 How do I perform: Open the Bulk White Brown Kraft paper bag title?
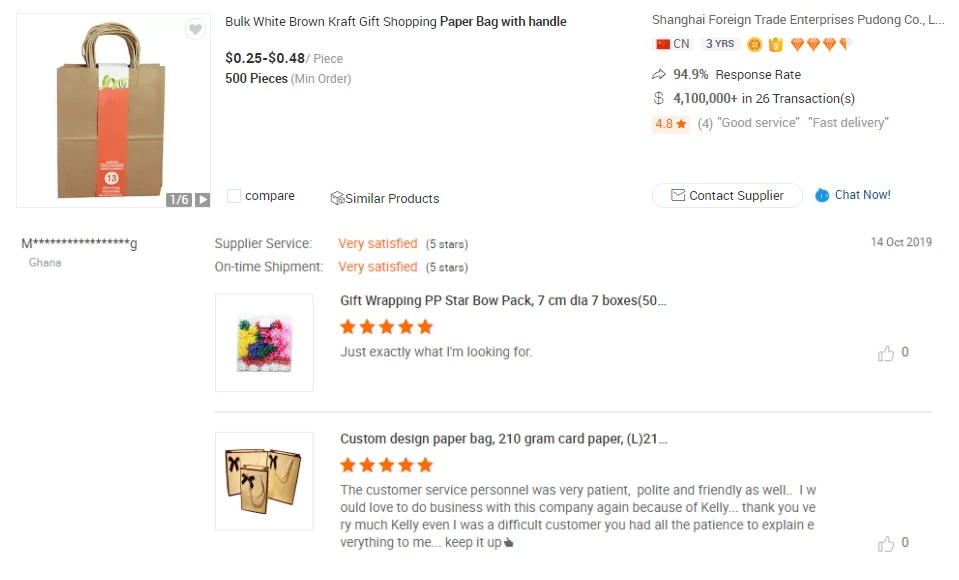coord(395,21)
